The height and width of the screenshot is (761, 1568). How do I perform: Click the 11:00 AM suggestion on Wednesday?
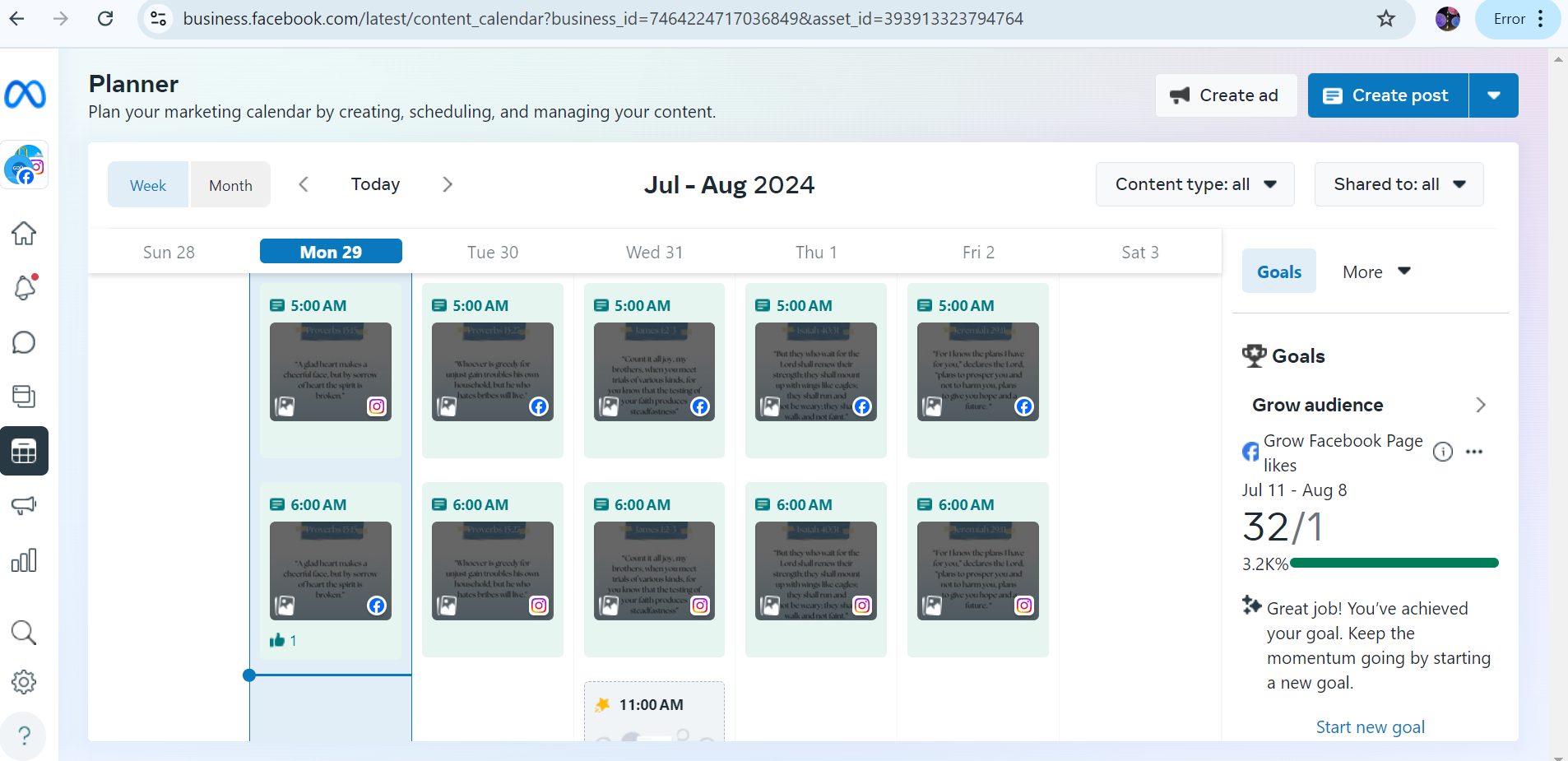655,711
